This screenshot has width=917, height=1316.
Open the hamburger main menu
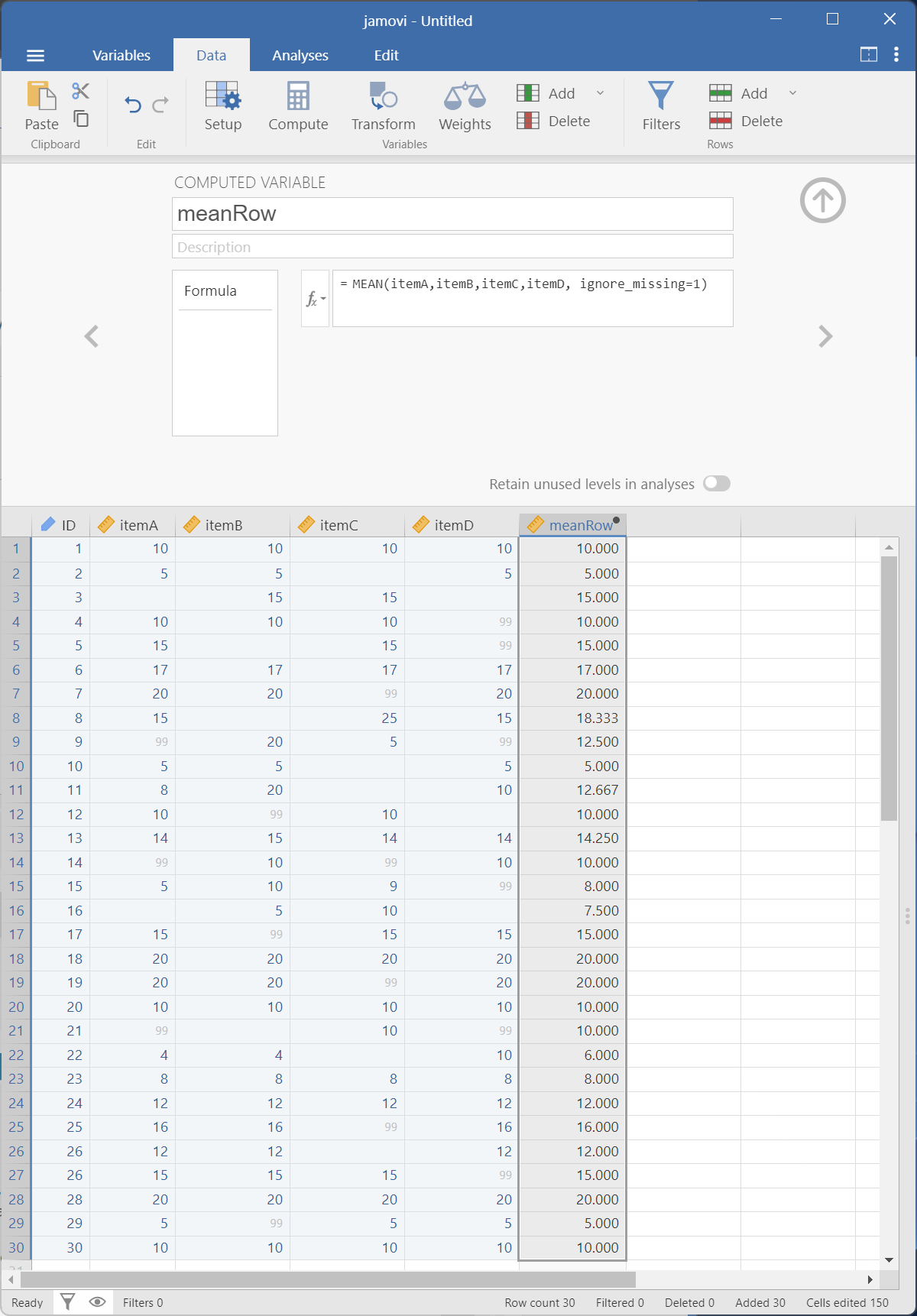tap(35, 55)
